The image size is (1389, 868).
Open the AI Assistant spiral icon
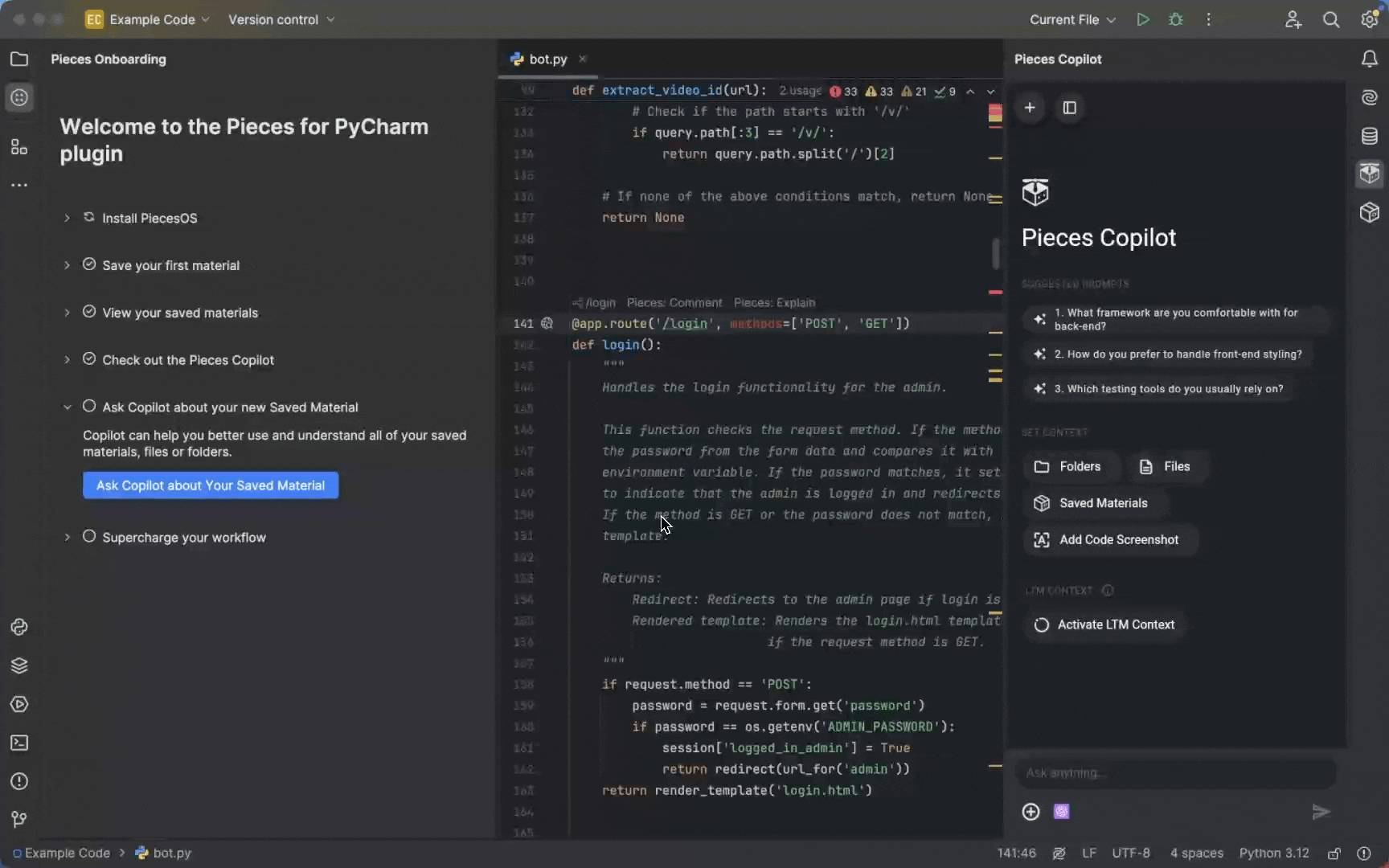(1370, 97)
